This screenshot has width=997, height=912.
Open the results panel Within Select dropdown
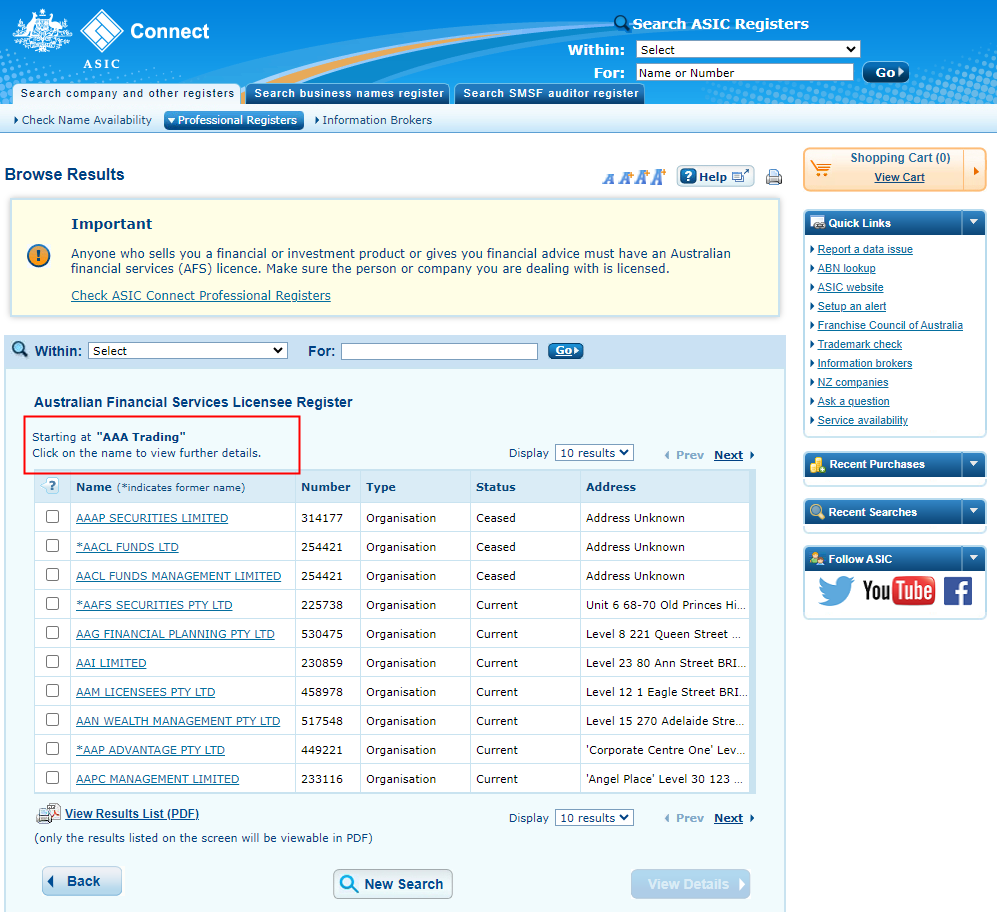(188, 350)
